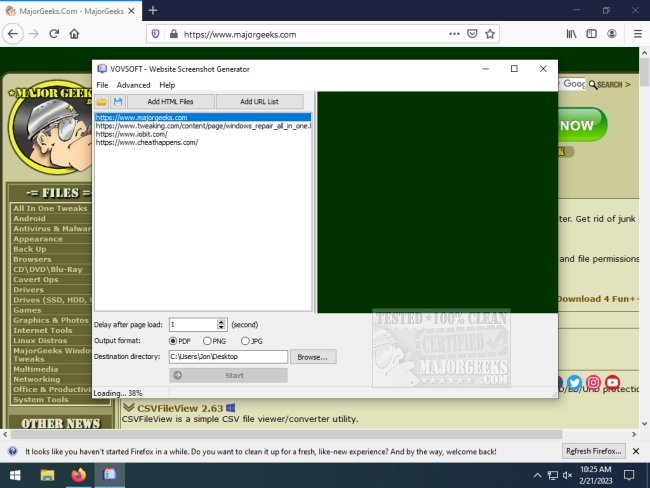Open CSVFileView 2.63 link
The image size is (650, 488).
coord(180,408)
